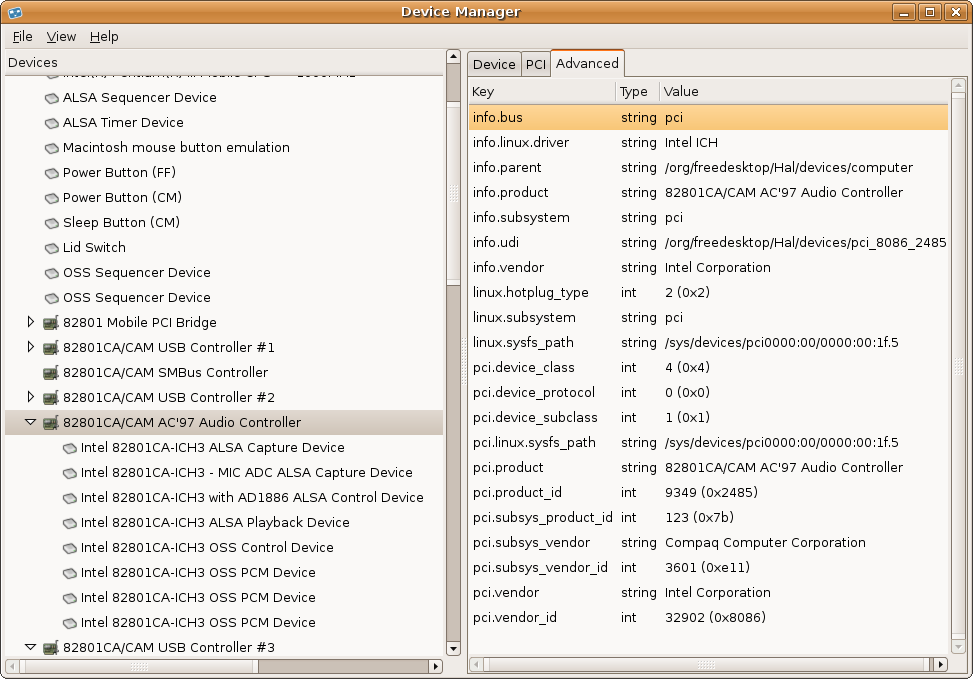Click the Lid Switch device icon

(51, 248)
